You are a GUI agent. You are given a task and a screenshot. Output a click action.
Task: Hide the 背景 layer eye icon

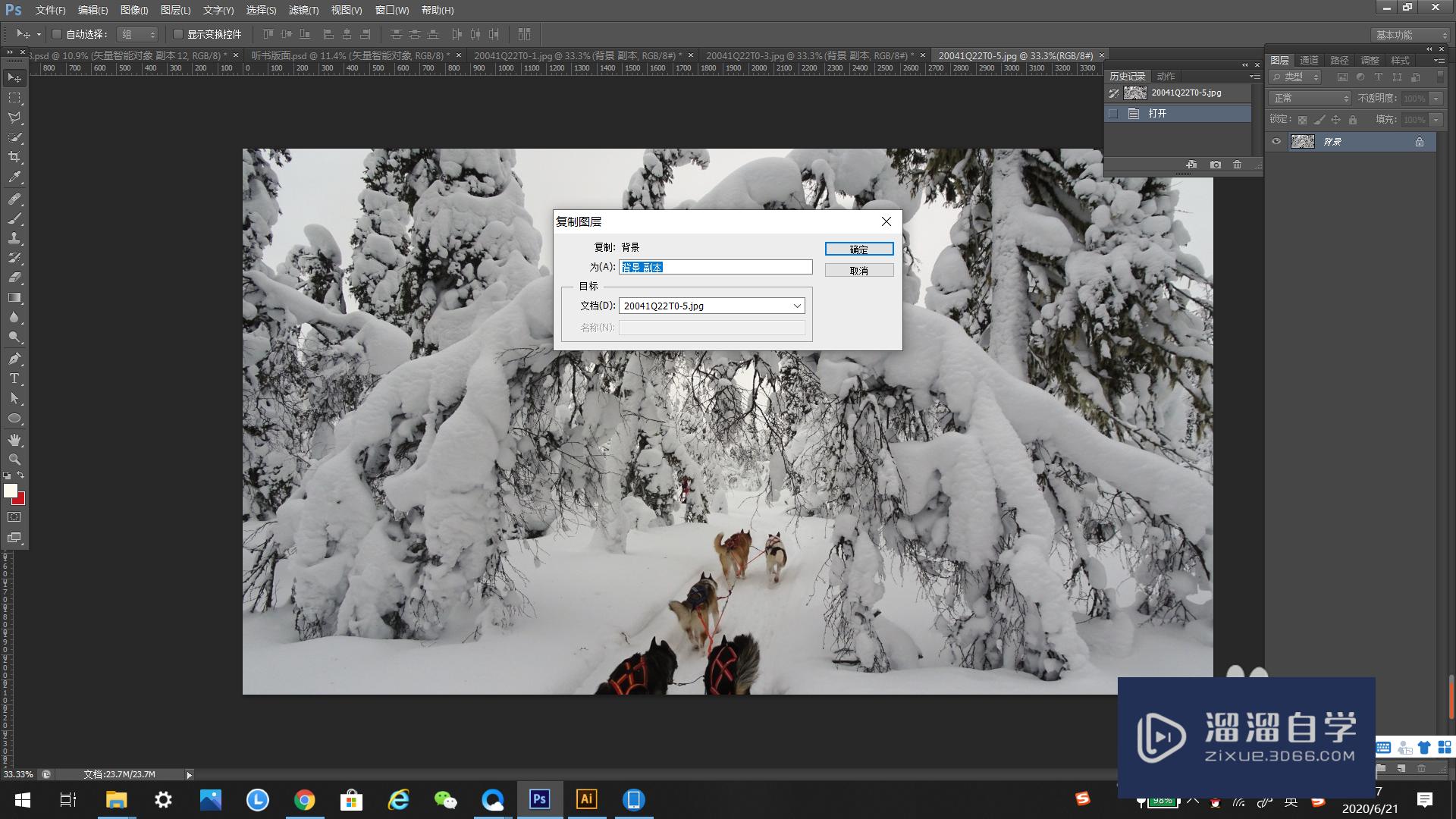click(1276, 142)
